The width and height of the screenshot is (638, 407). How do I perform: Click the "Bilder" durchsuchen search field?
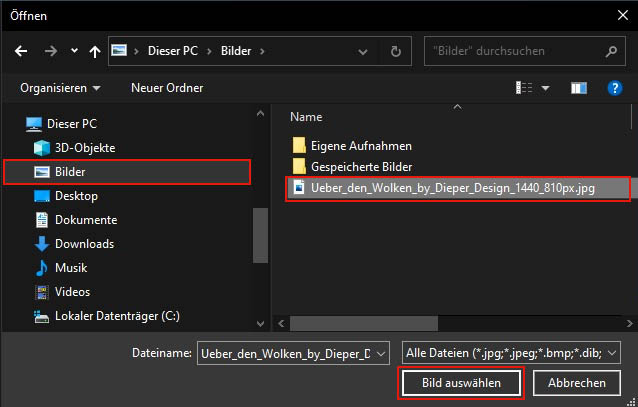tap(510, 50)
